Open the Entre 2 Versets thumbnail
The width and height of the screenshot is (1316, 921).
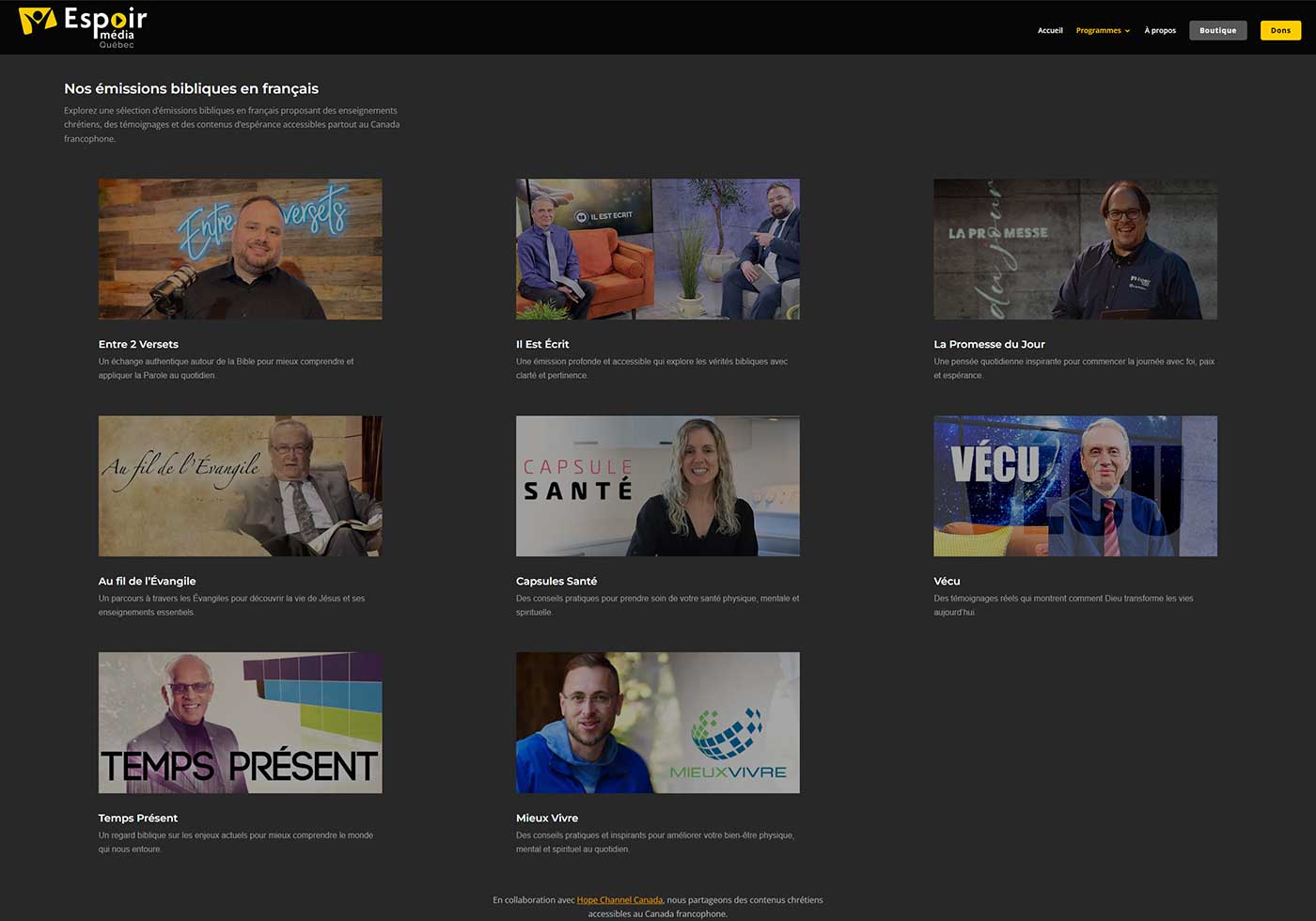(240, 249)
